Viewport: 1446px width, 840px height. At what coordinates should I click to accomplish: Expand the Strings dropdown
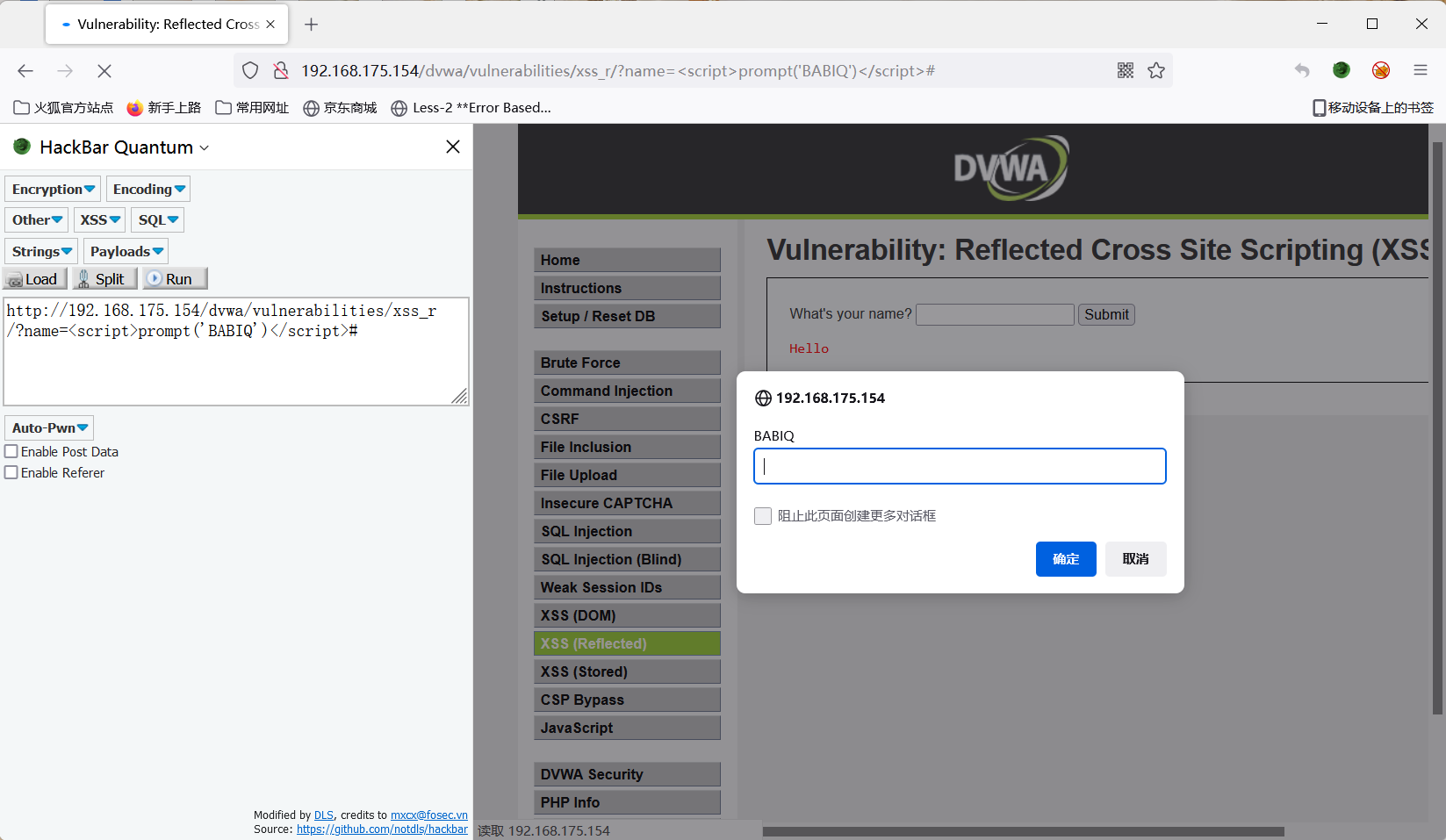coord(41,251)
